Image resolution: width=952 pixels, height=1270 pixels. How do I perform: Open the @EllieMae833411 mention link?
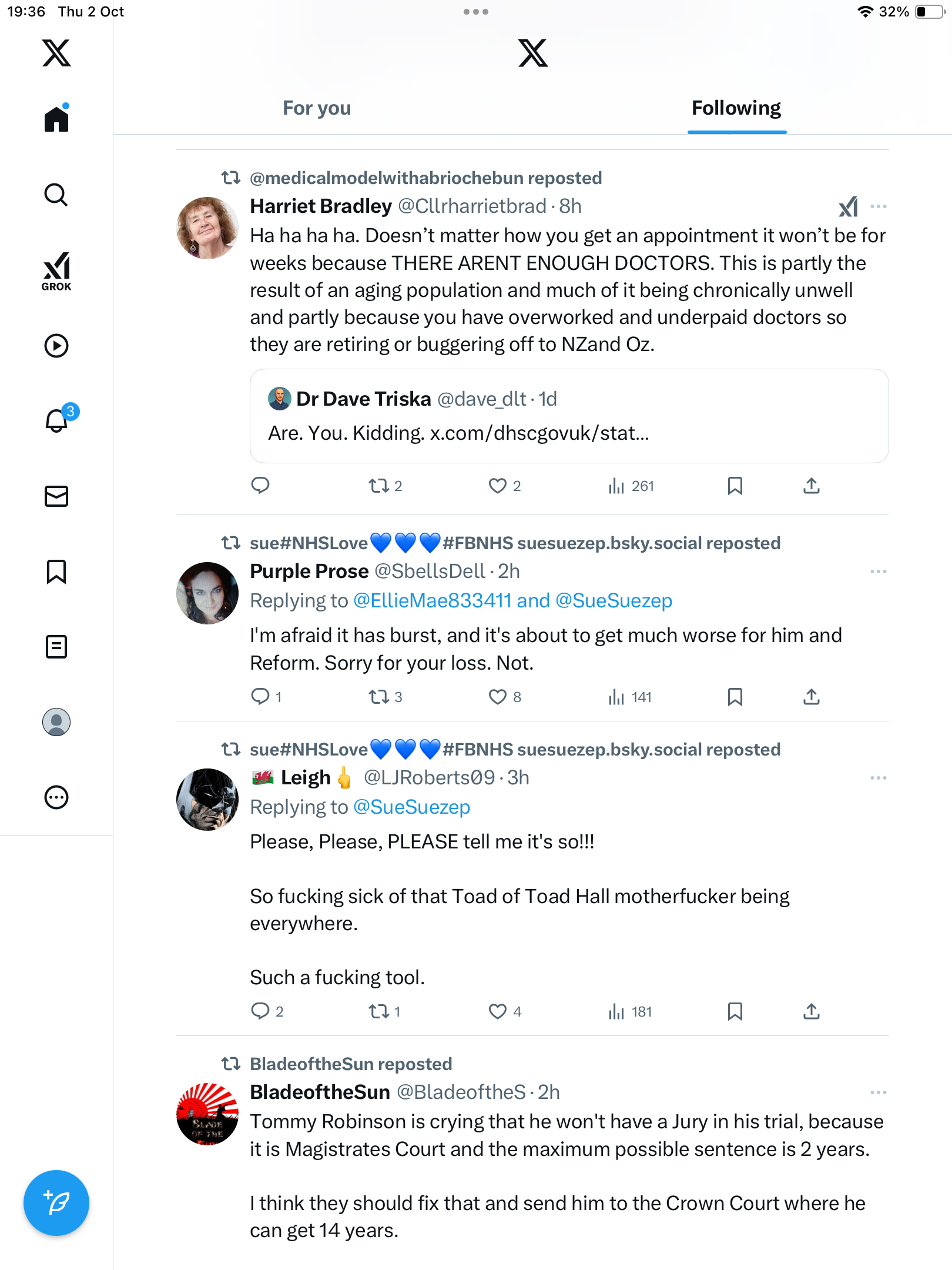[x=433, y=601]
